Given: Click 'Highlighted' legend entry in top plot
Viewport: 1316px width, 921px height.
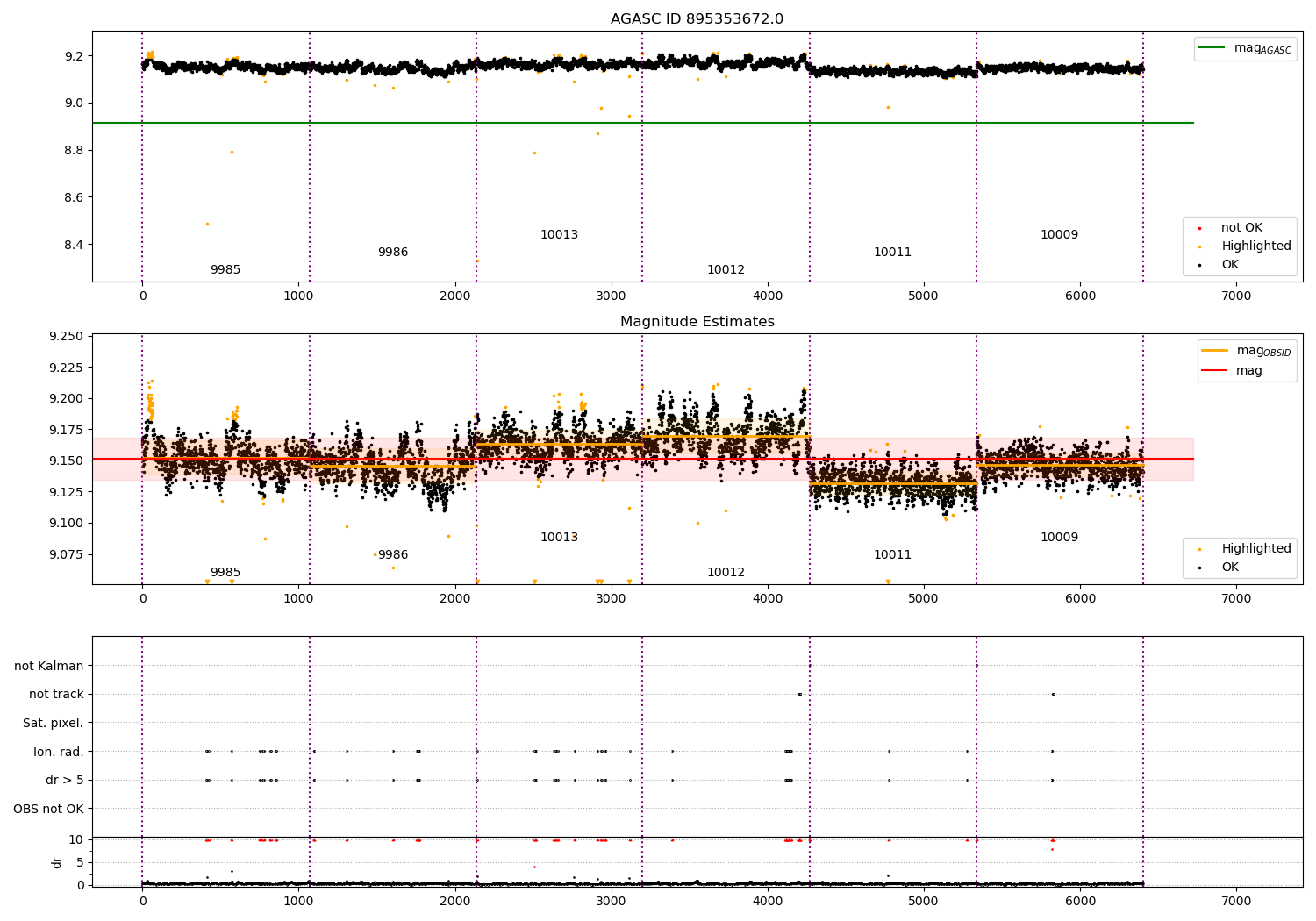Looking at the screenshot, I should click(1255, 246).
